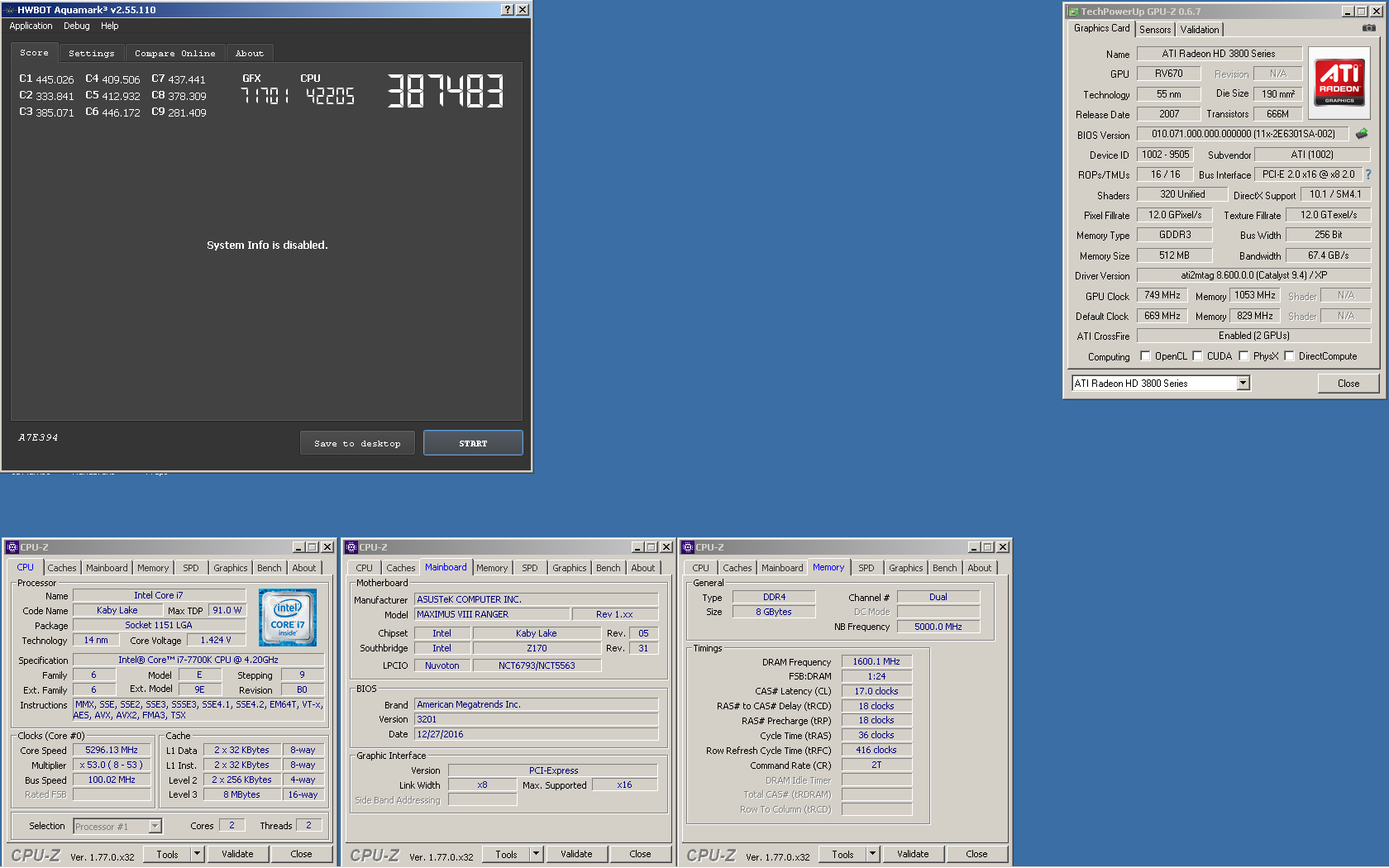Expand Tools dropdown arrow in the CPU-Z CPU window
1389x868 pixels.
click(x=197, y=854)
